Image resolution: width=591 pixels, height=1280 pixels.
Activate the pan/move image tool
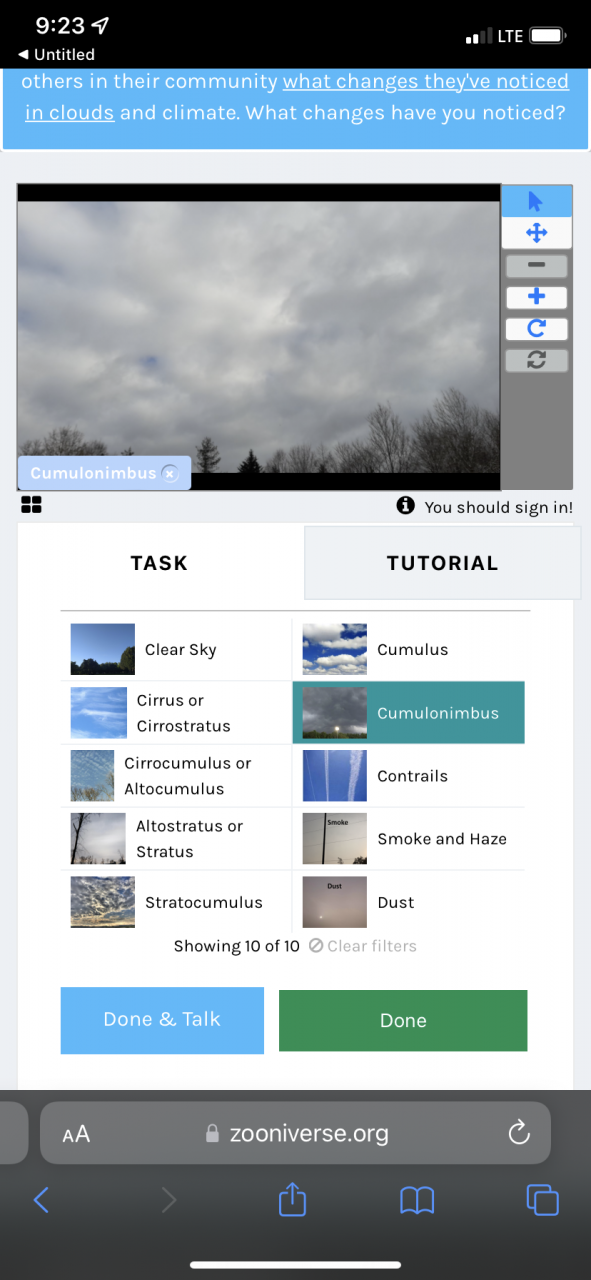coord(536,233)
